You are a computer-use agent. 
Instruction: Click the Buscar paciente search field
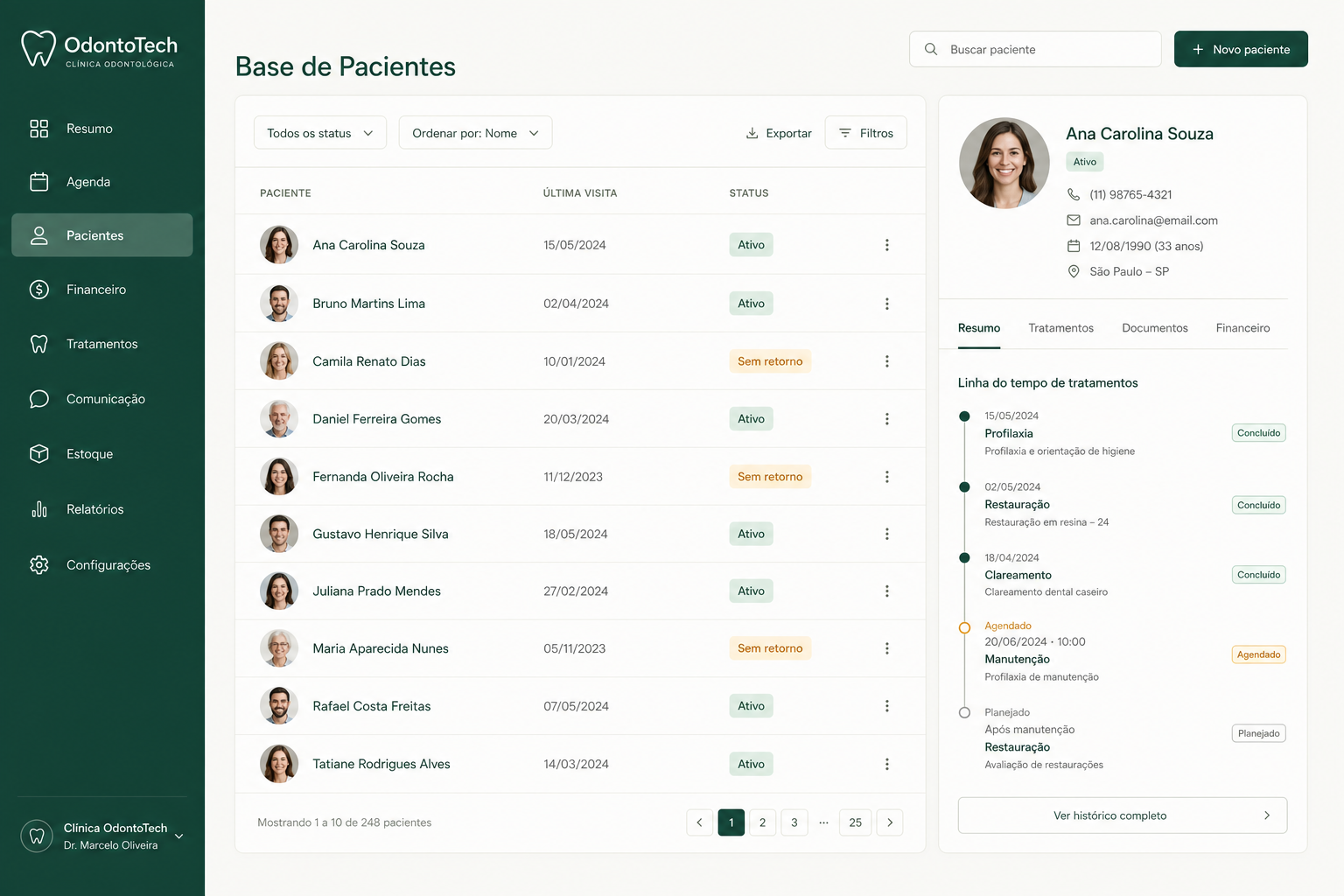coord(1035,49)
